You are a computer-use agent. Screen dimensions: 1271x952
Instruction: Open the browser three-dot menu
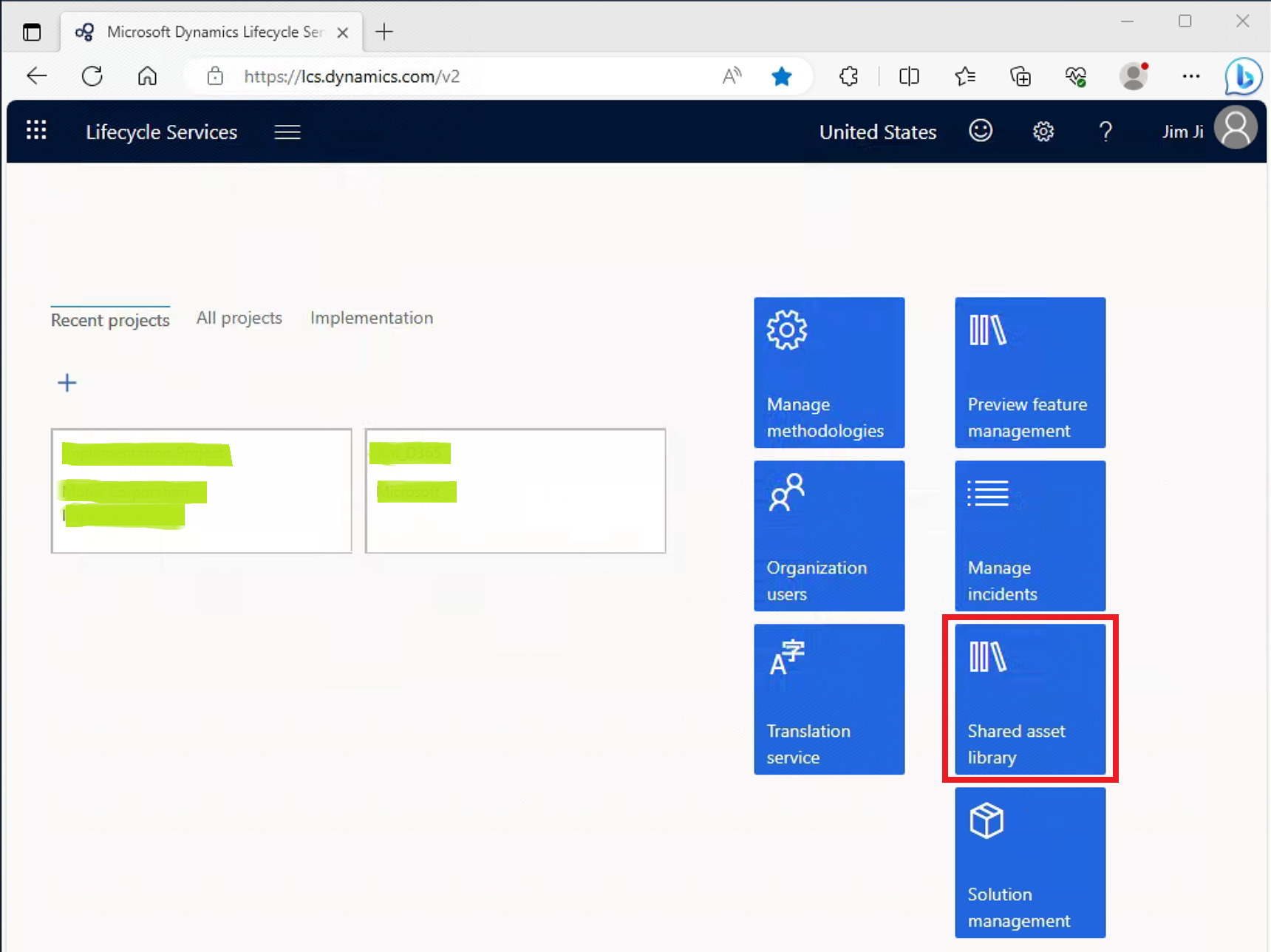(1190, 76)
